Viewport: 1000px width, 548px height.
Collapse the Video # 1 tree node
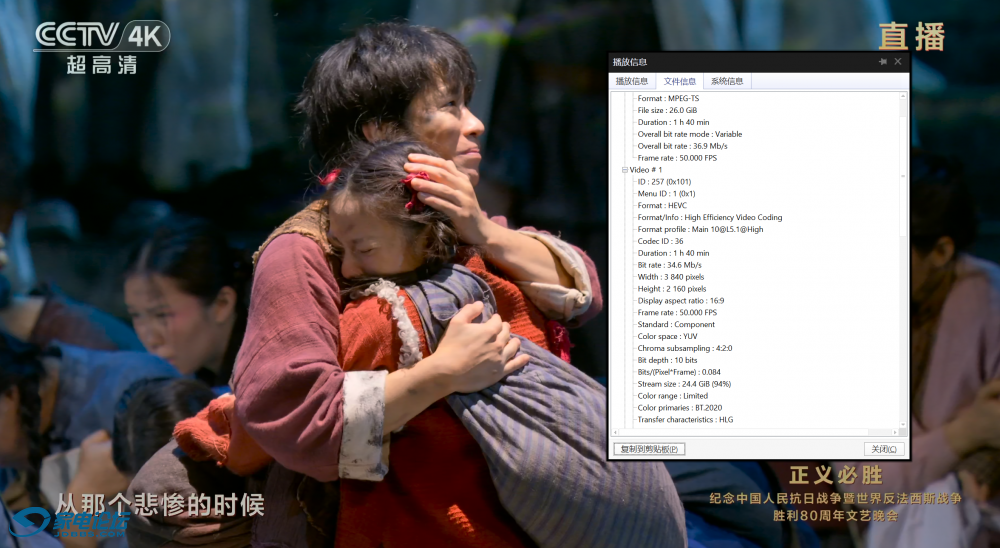tap(625, 170)
